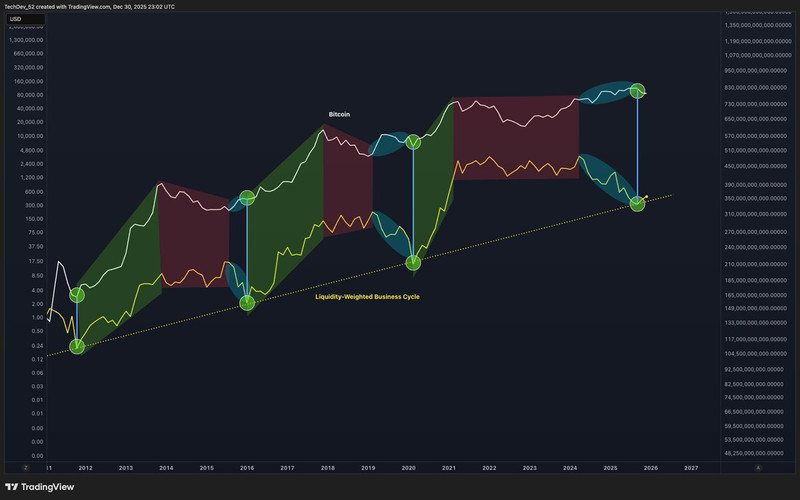The width and height of the screenshot is (800, 500).
Task: Open the USD currency selector
Action: [x=16, y=18]
